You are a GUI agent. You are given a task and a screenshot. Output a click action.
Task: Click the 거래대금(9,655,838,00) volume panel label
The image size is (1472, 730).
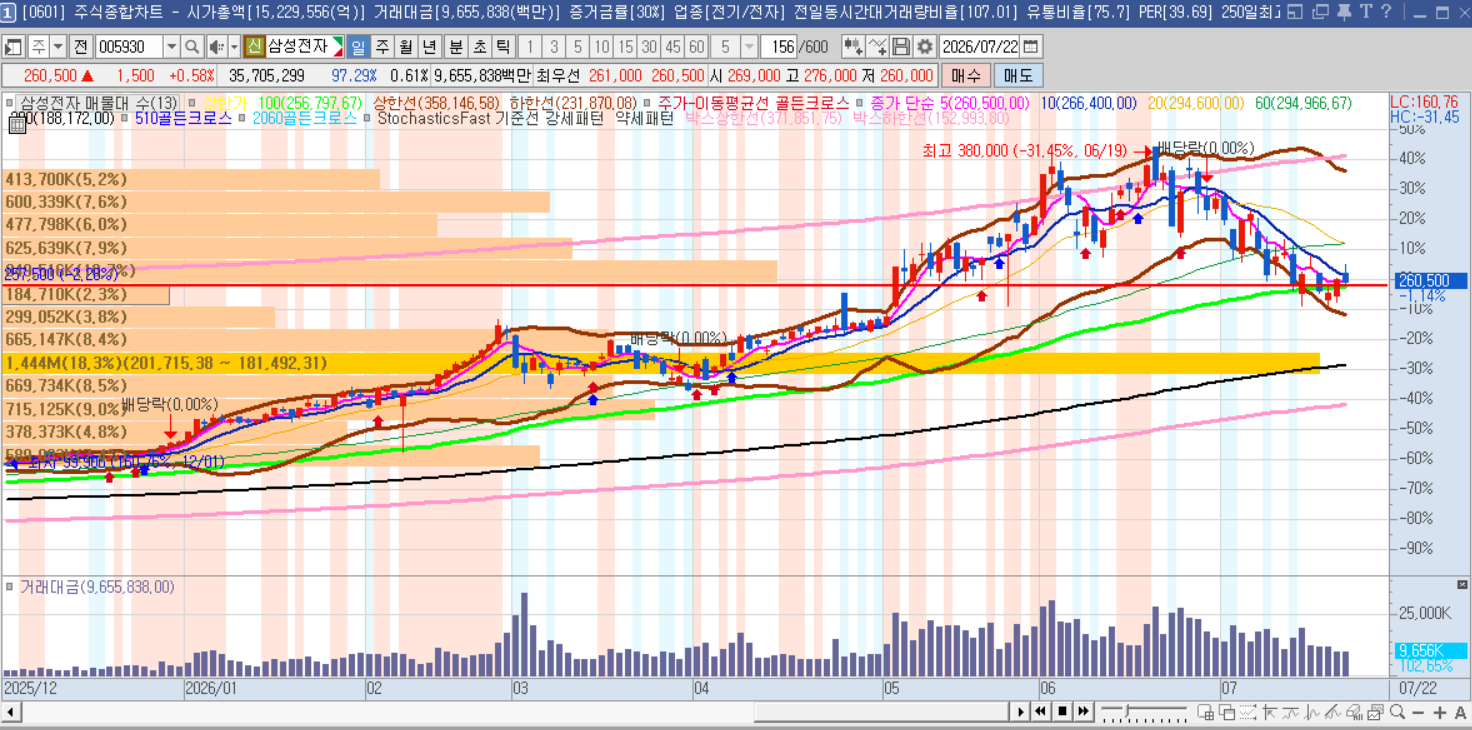[97, 587]
